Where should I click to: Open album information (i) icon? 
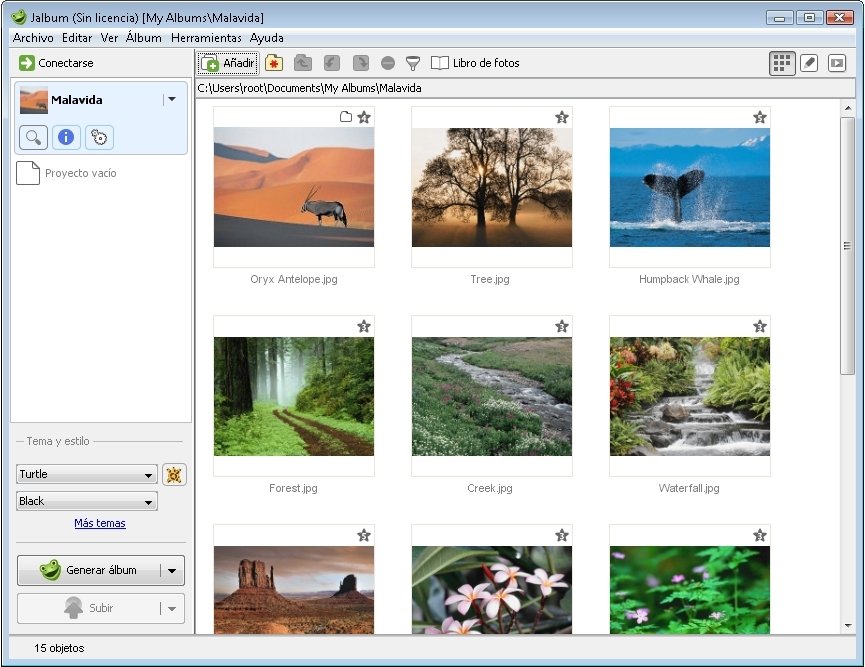click(x=66, y=137)
